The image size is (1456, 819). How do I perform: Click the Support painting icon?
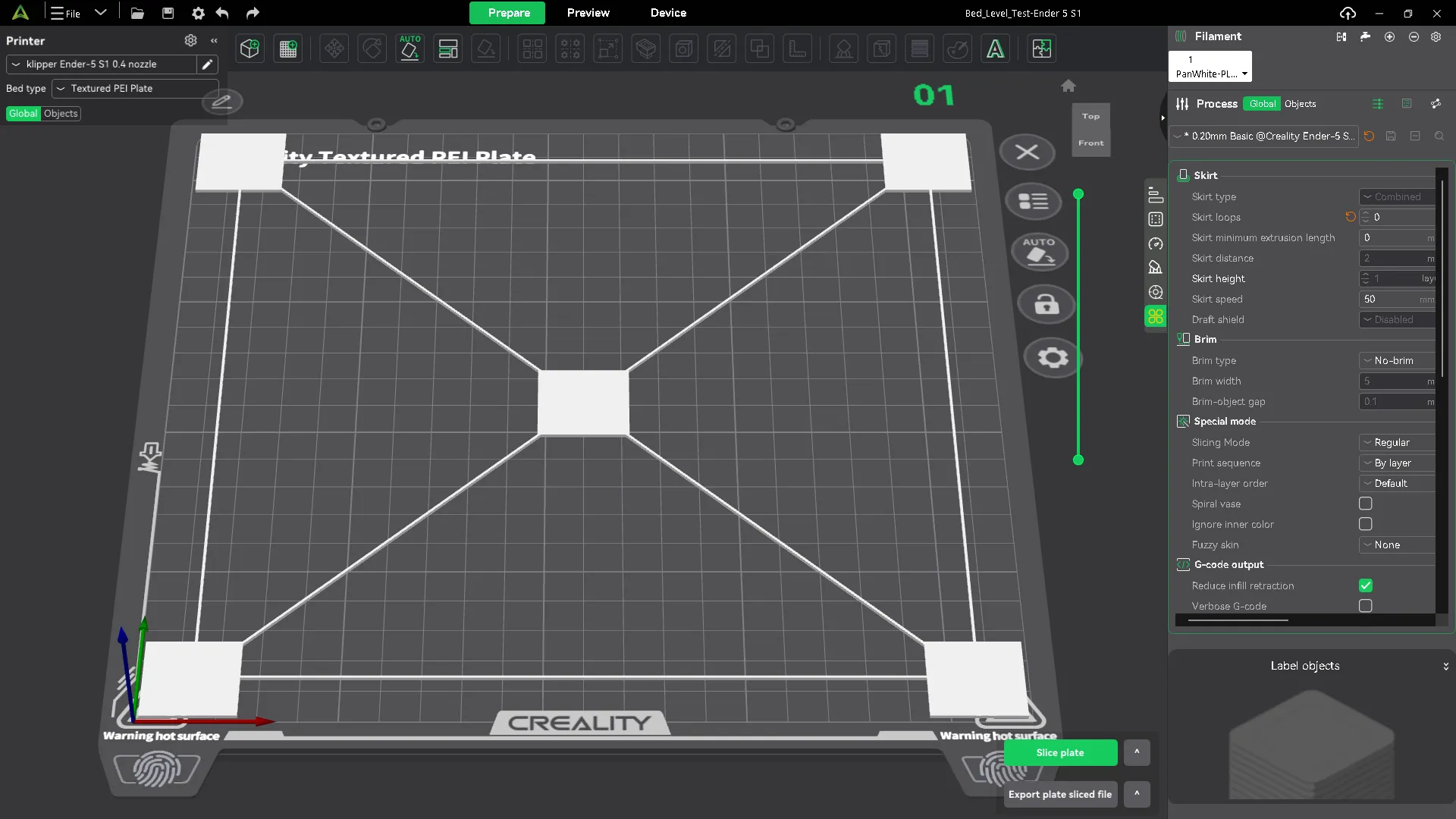[x=843, y=49]
